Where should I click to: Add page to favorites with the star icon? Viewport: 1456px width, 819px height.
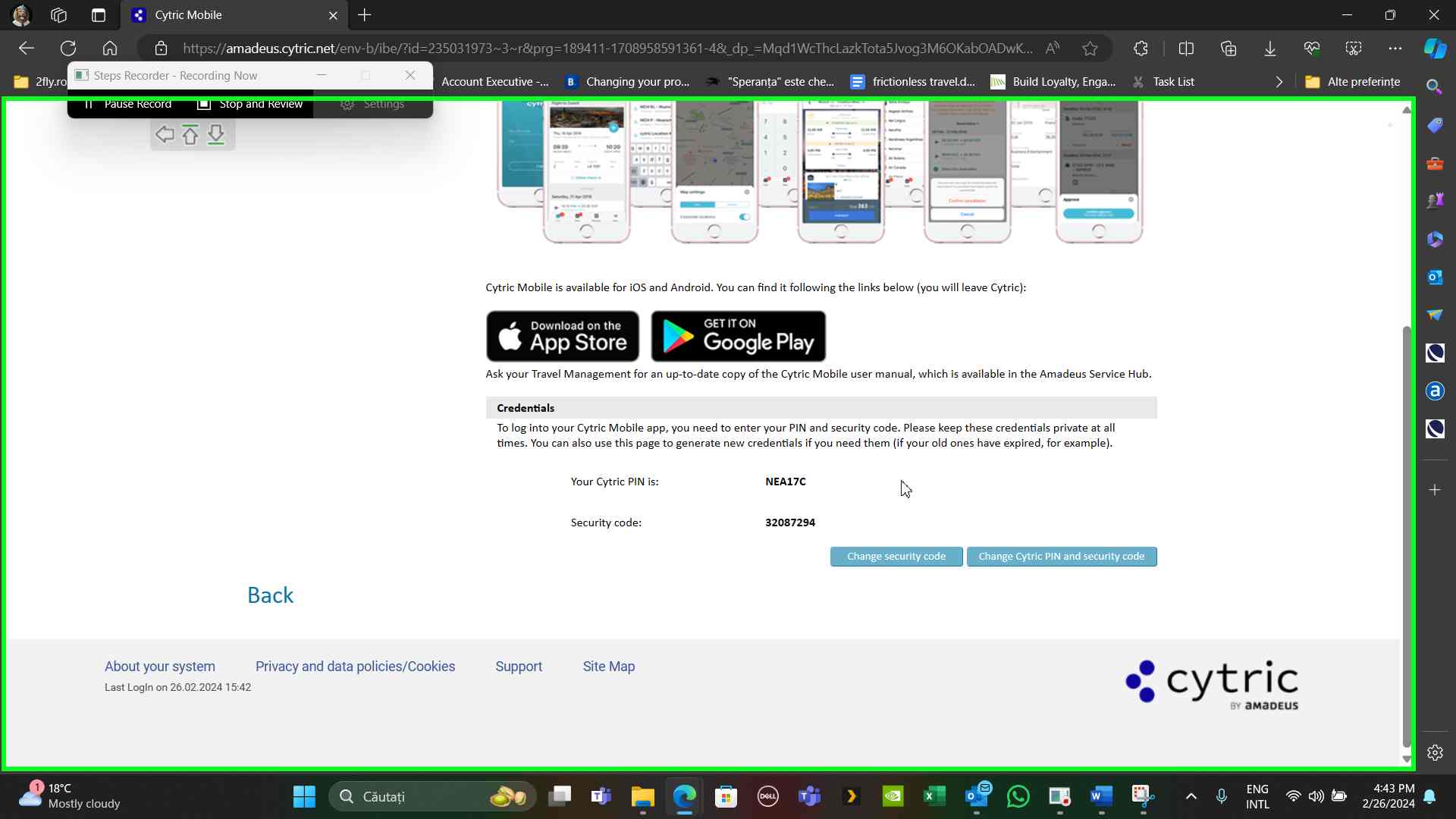(1090, 49)
